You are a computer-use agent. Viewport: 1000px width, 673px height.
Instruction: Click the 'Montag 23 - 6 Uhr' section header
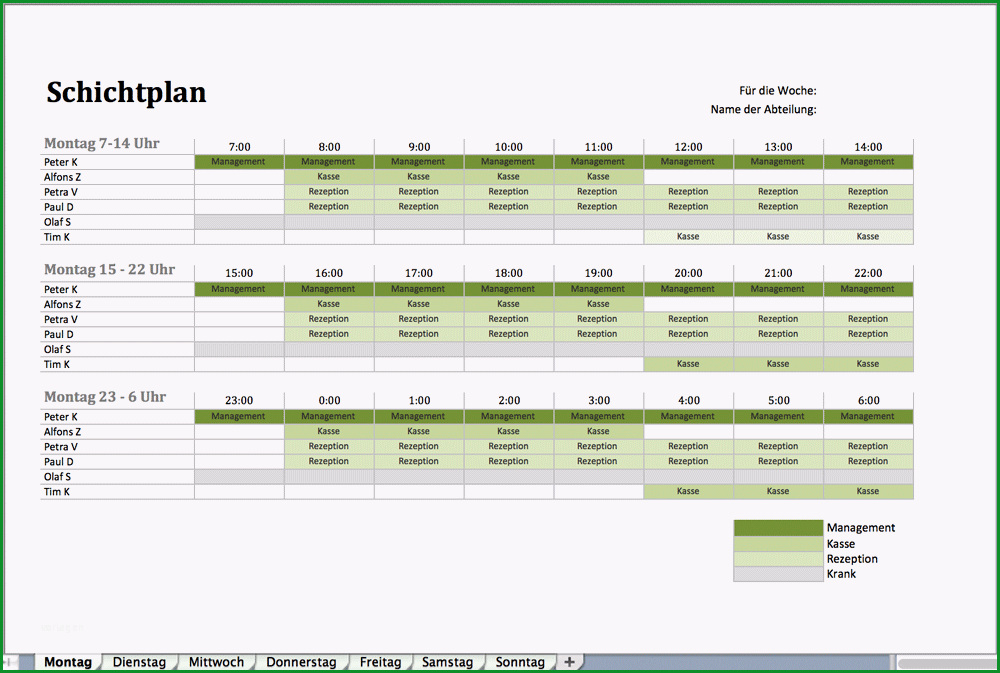click(x=105, y=397)
